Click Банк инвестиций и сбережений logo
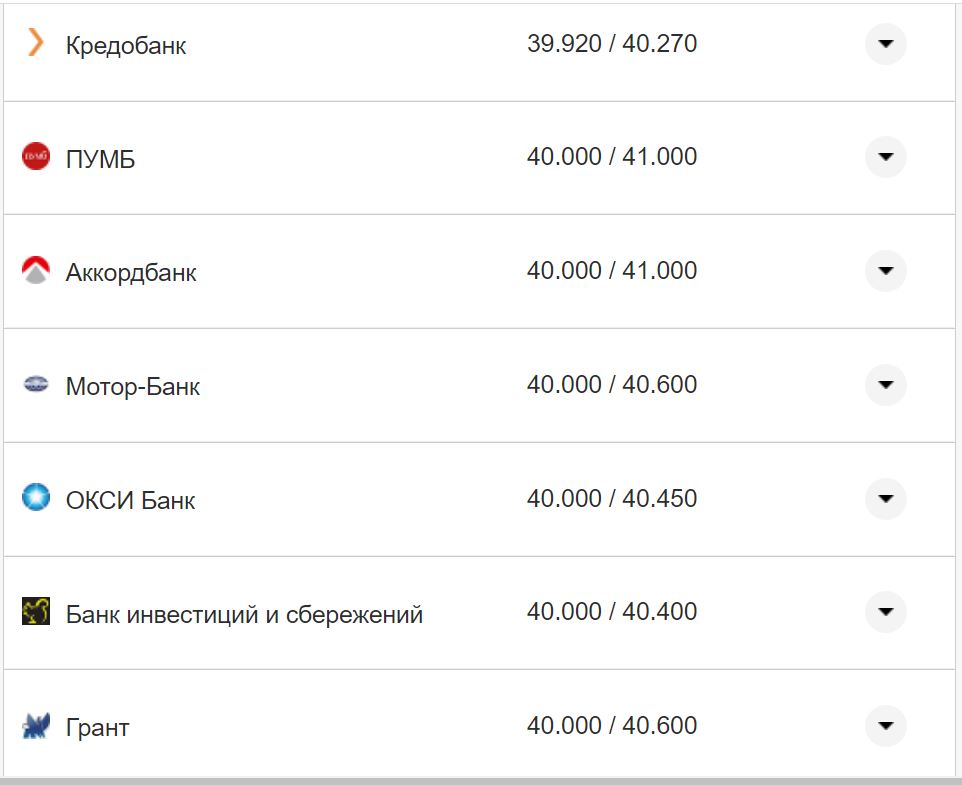This screenshot has width=962, height=785. click(x=36, y=611)
